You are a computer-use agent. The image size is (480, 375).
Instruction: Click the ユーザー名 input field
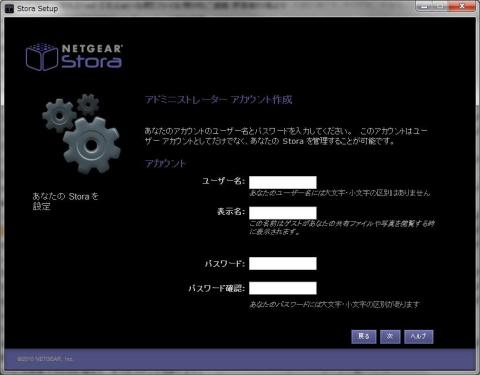coord(283,182)
